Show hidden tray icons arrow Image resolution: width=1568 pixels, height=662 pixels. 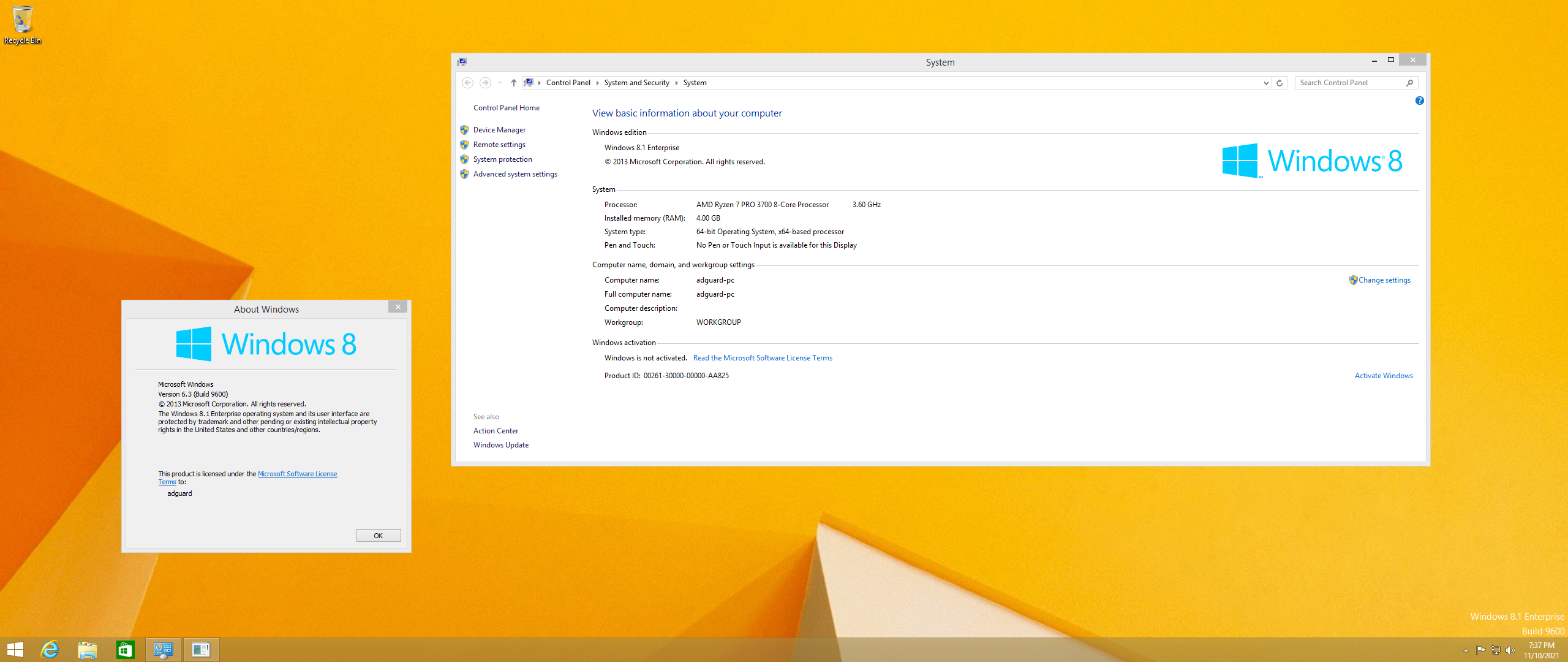tap(1466, 650)
